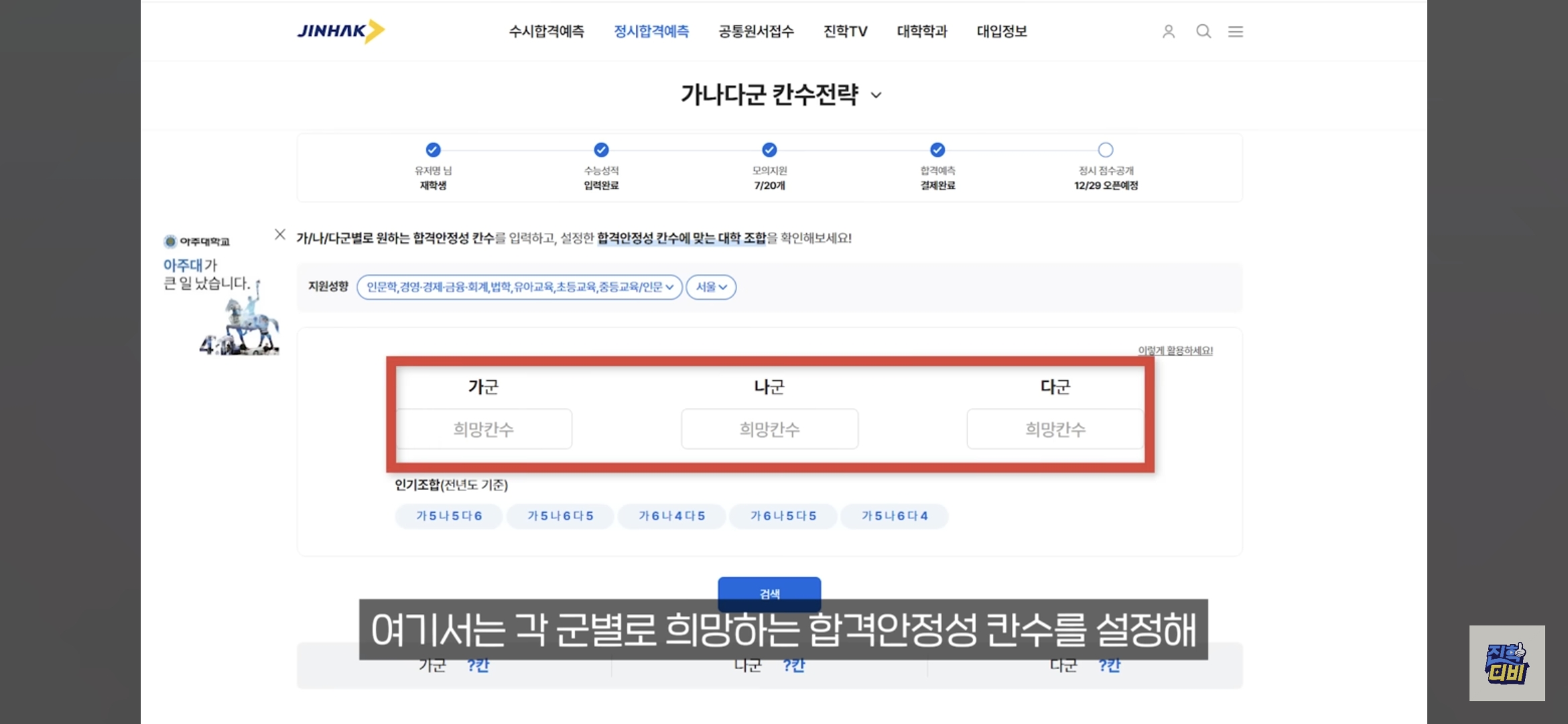The height and width of the screenshot is (724, 1568).
Task: Click the JINHAK logo
Action: [340, 31]
